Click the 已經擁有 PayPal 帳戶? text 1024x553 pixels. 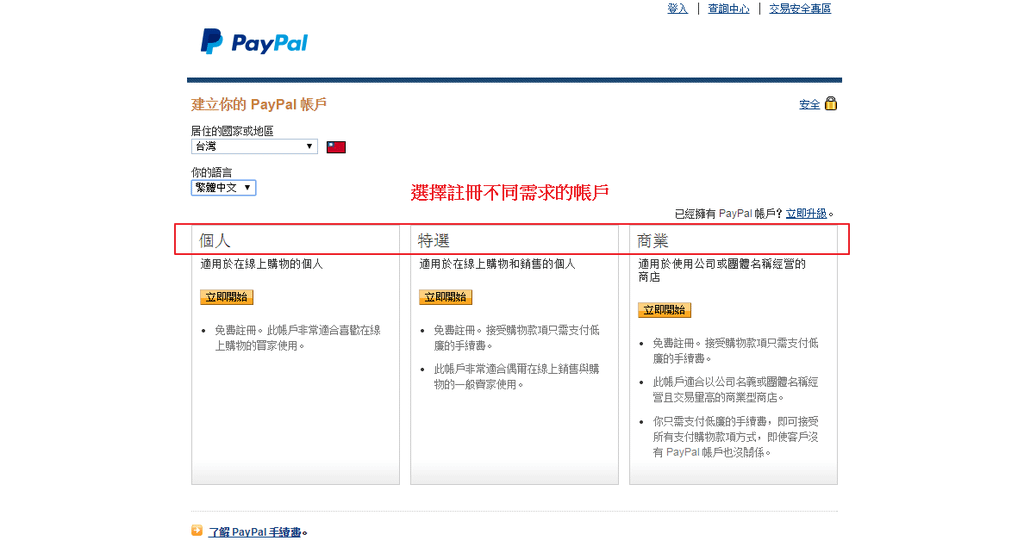coord(728,213)
